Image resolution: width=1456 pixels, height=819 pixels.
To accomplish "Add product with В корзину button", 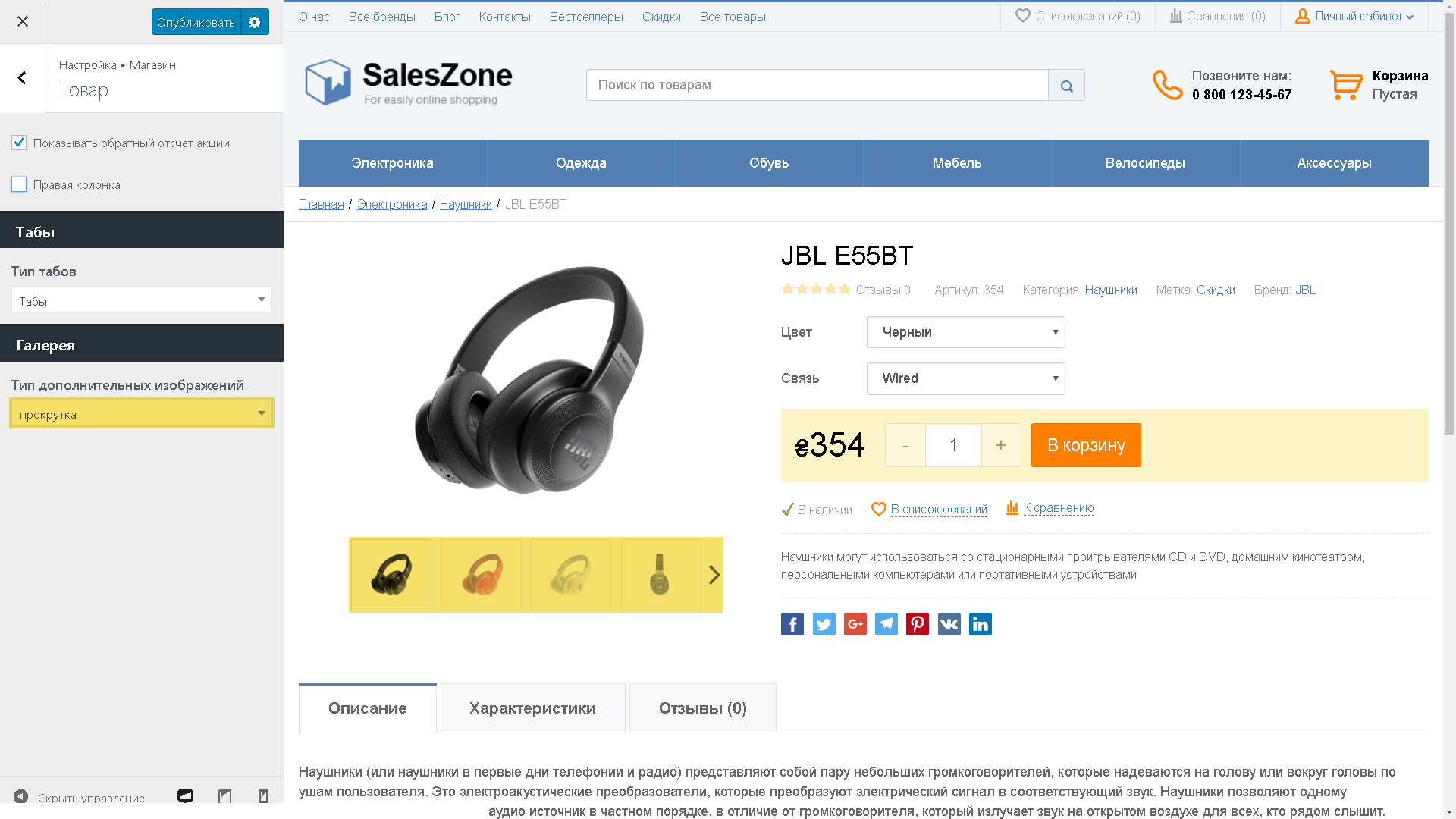I will 1086,445.
